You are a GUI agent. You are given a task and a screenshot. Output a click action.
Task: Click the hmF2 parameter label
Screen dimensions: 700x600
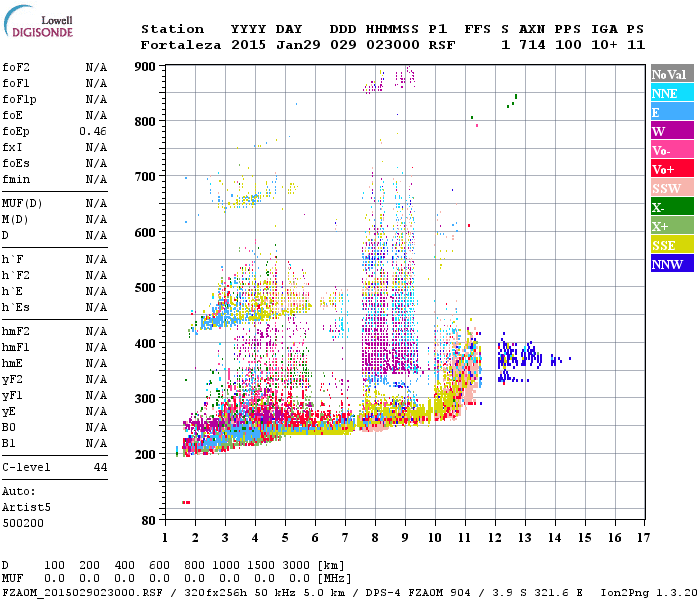click(x=16, y=331)
